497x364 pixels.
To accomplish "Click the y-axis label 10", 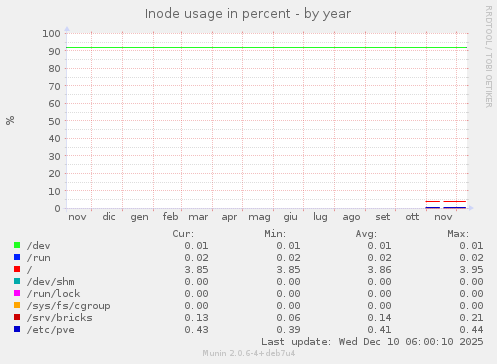I will pyautogui.click(x=54, y=191).
